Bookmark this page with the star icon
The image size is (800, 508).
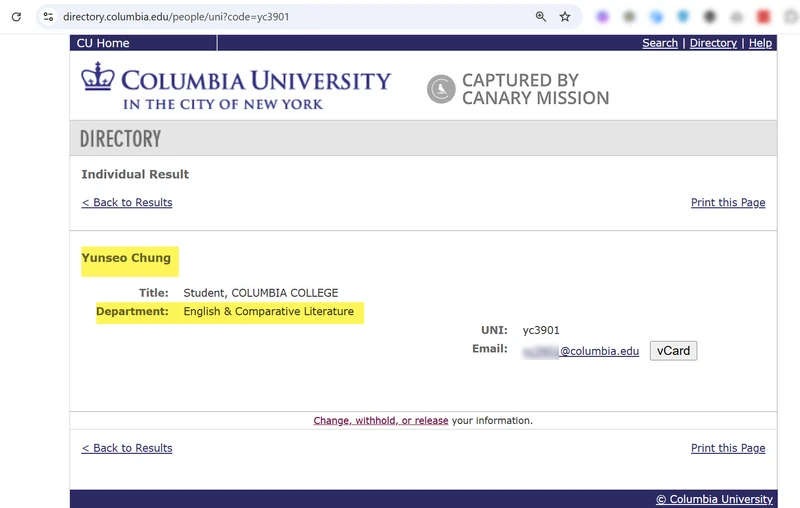click(x=565, y=17)
